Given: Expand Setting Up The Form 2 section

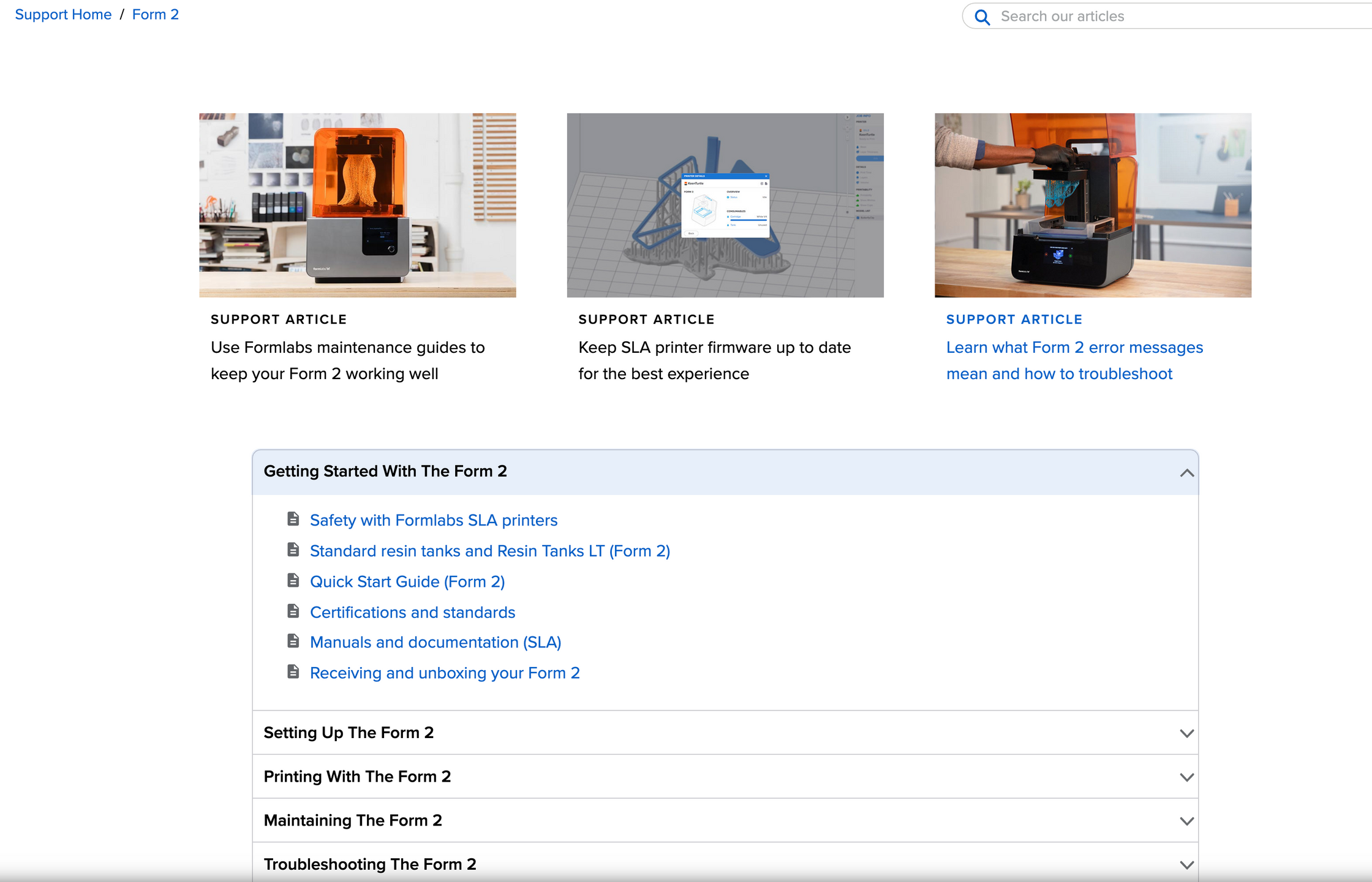Looking at the screenshot, I should pyautogui.click(x=1186, y=733).
